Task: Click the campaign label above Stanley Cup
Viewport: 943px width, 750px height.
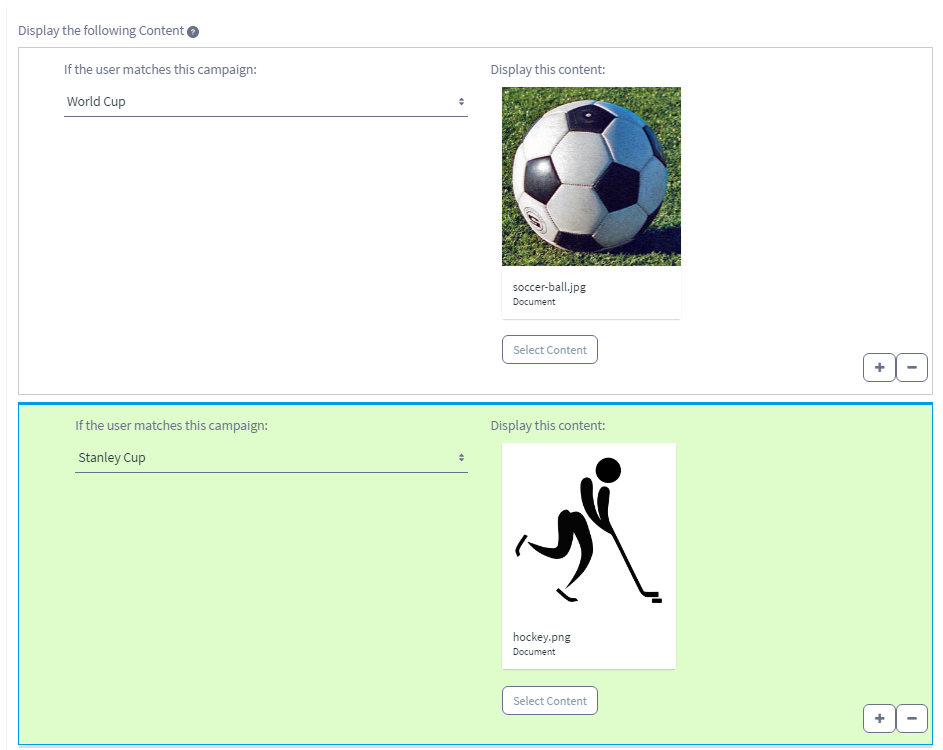Action: pos(171,426)
